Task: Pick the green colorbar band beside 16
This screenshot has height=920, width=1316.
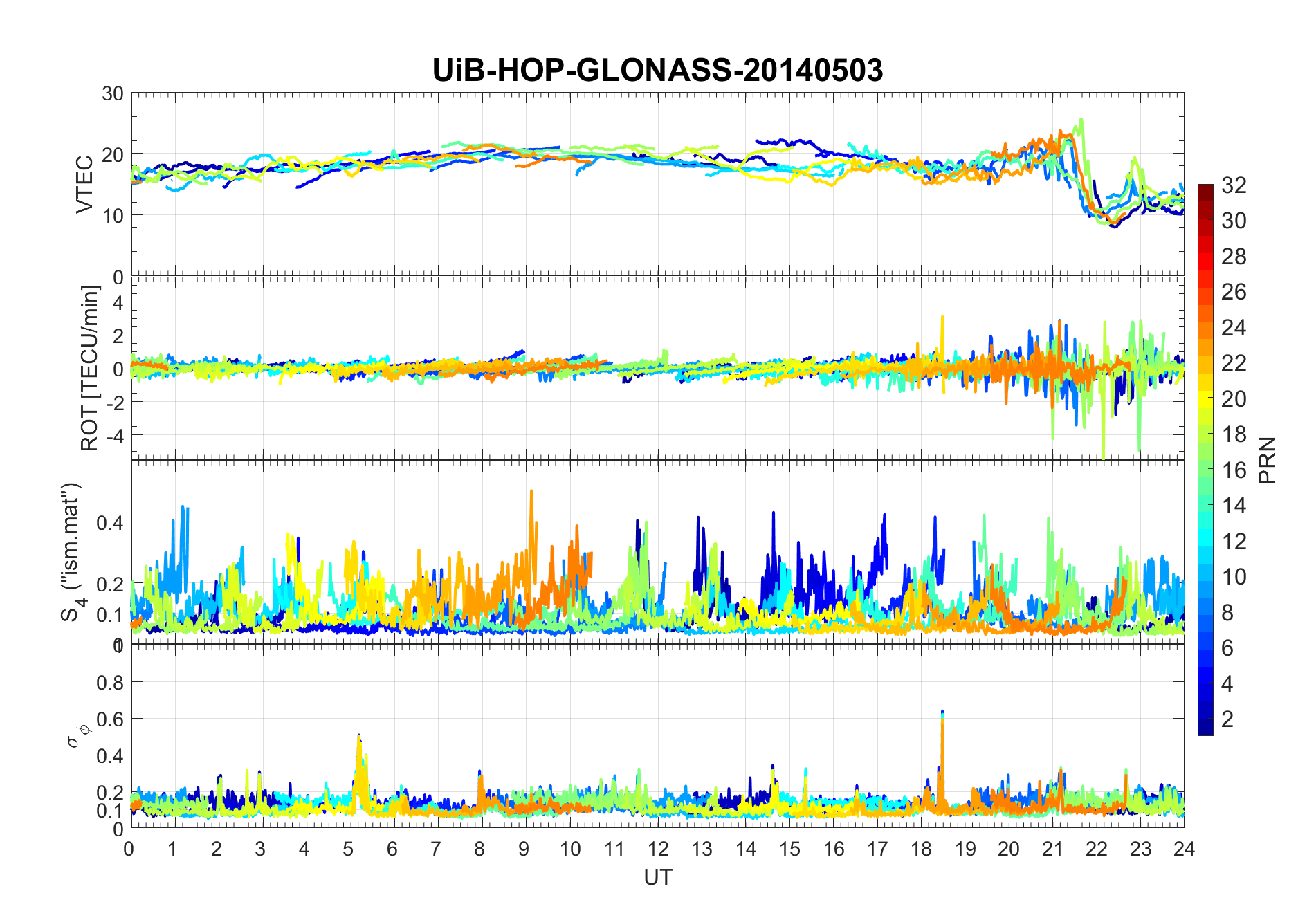Action: tap(1205, 470)
